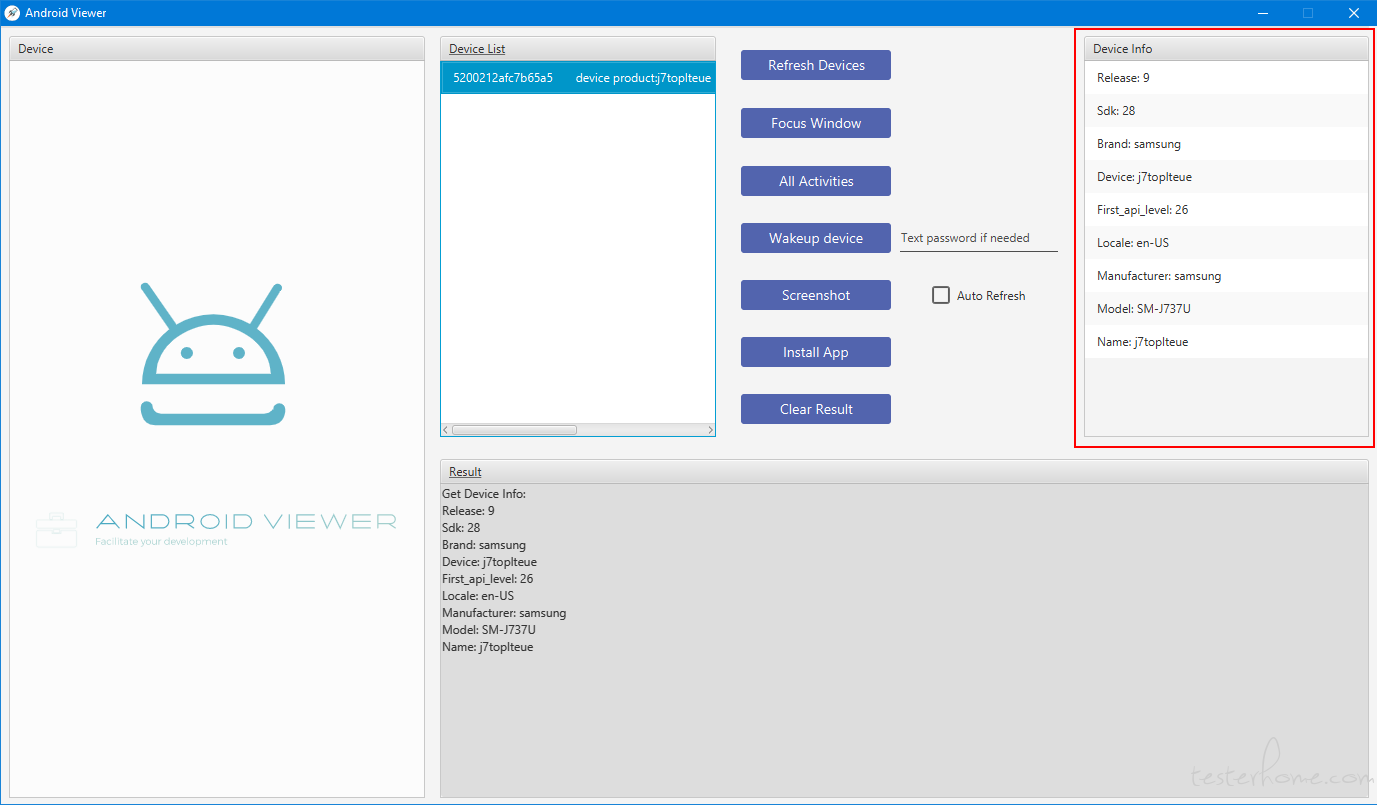Select 'Name: j7toplteue' in Device Info
The height and width of the screenshot is (805, 1377).
[x=1226, y=342]
